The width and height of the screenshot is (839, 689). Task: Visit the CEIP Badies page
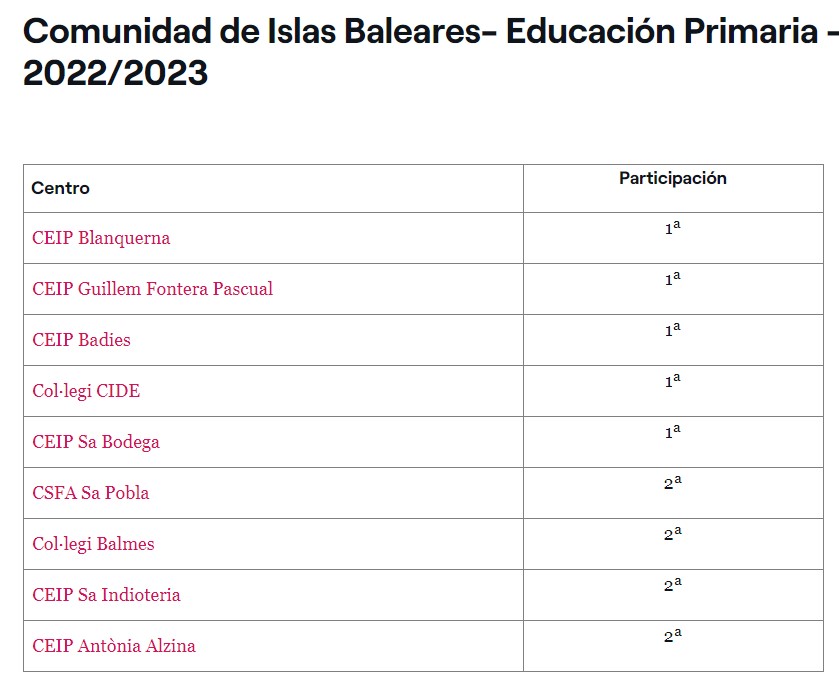pos(81,340)
